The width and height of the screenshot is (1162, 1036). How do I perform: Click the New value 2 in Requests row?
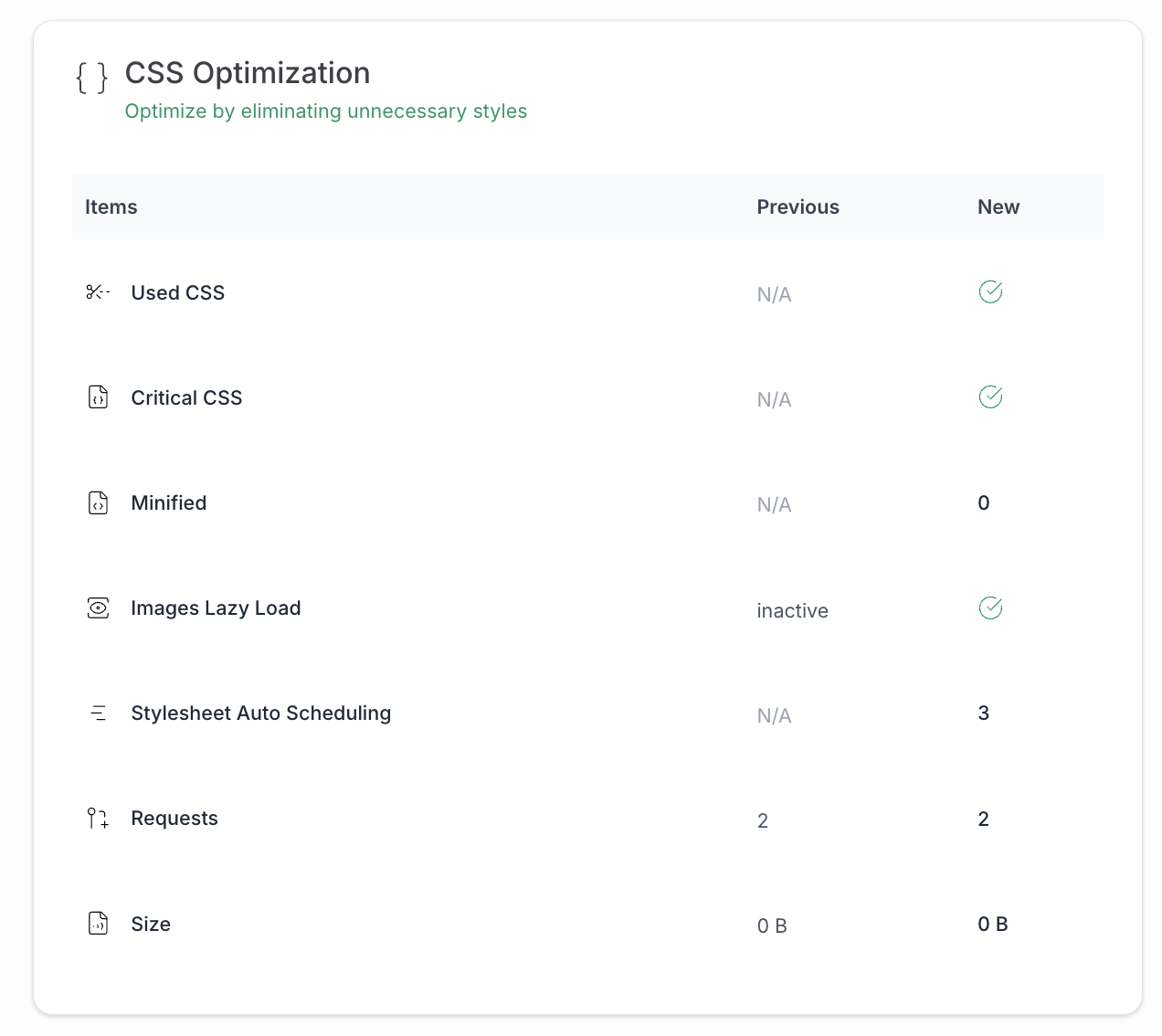click(x=984, y=819)
